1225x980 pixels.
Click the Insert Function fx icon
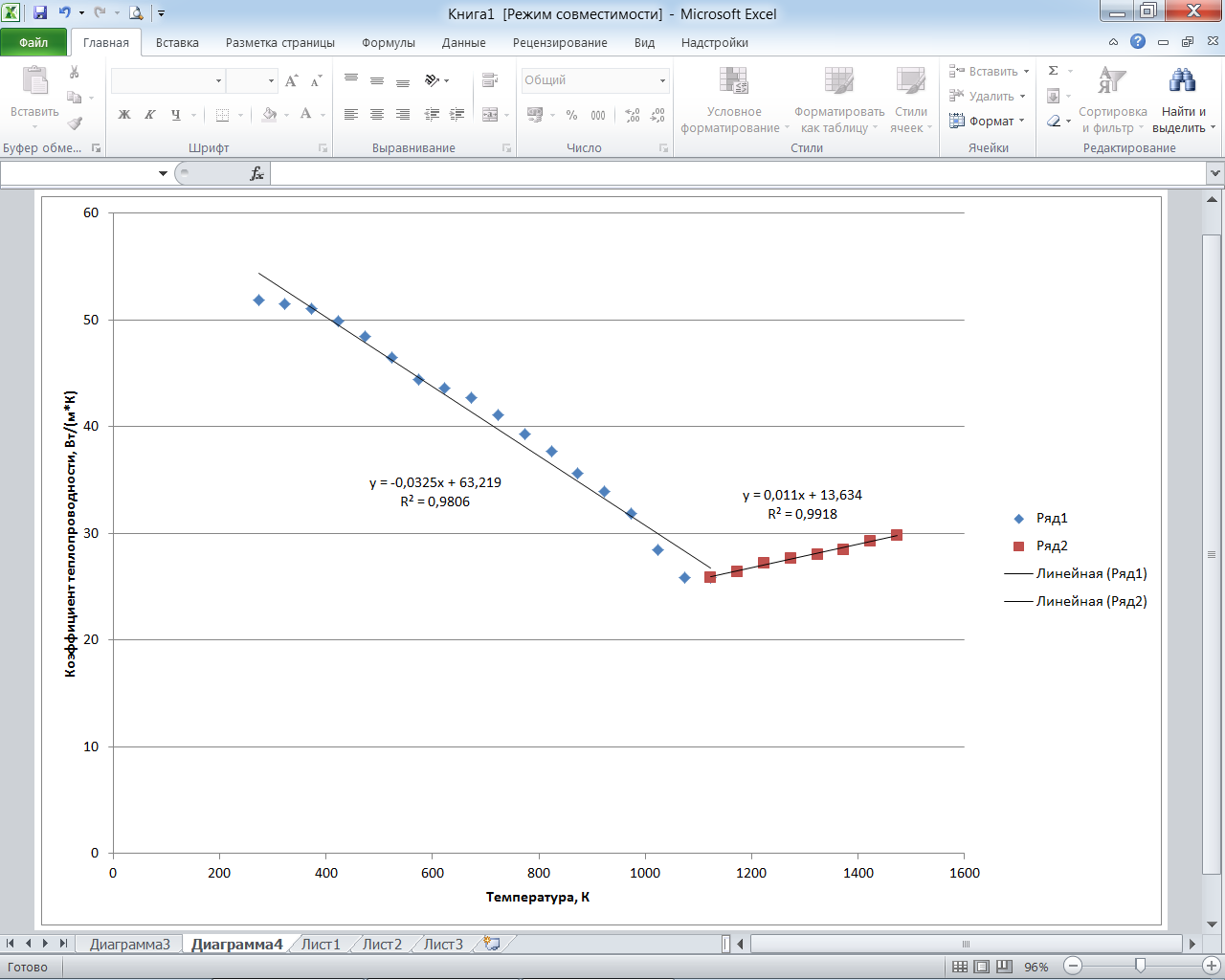[256, 173]
